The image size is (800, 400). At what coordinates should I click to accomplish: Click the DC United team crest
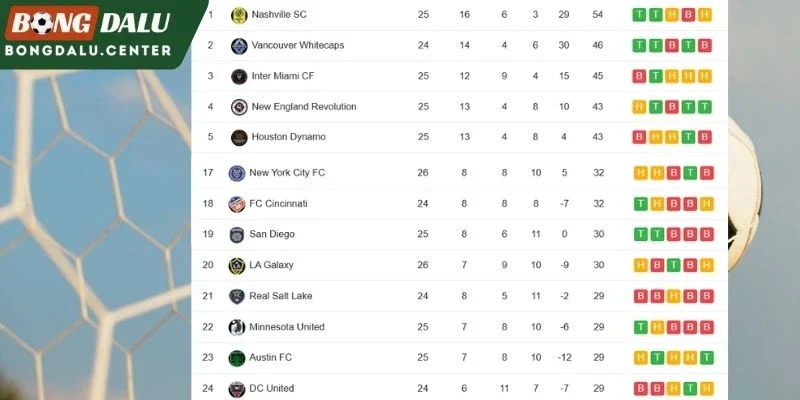(237, 389)
